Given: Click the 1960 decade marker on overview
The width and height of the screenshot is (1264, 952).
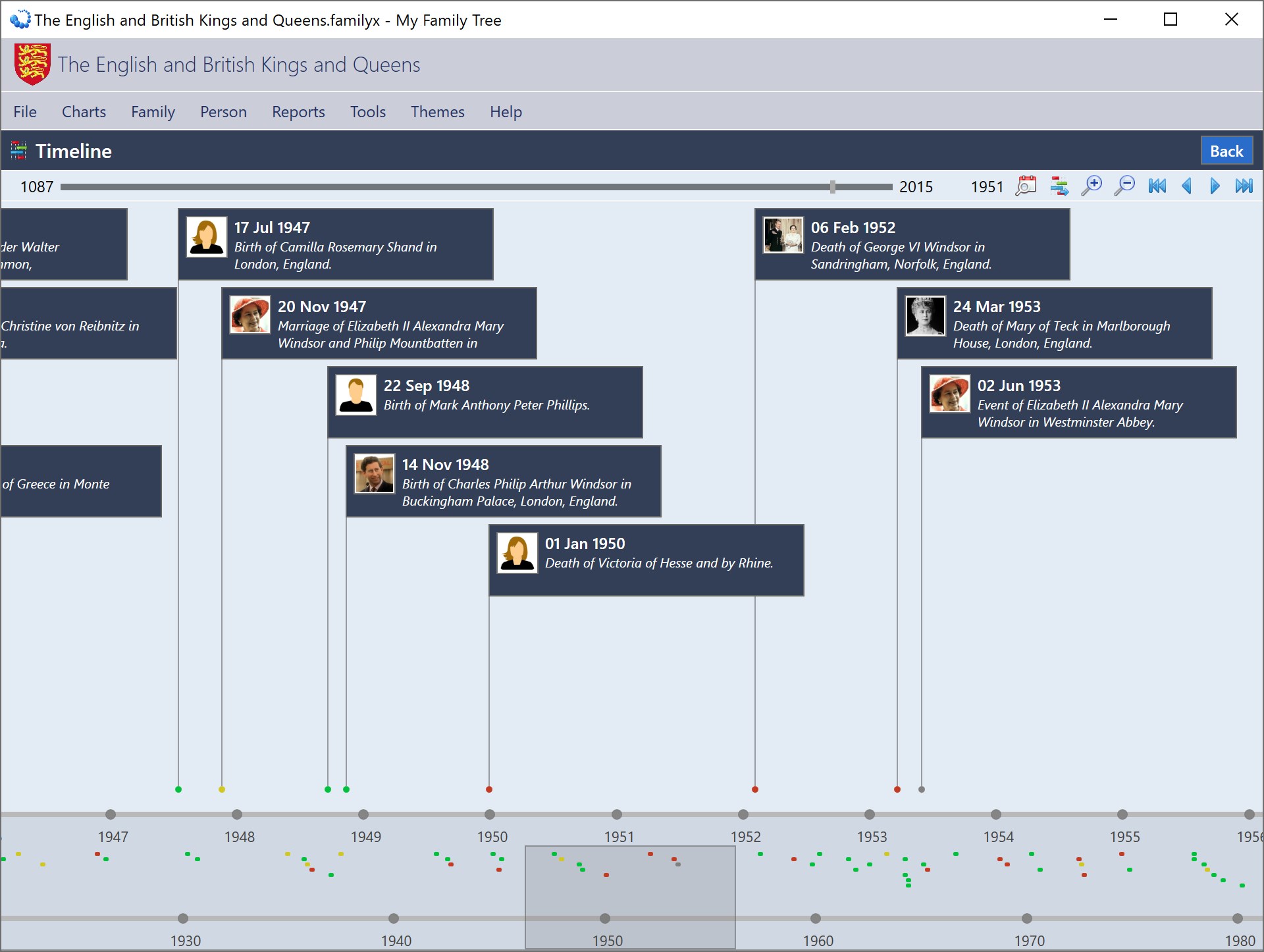Looking at the screenshot, I should [816, 918].
